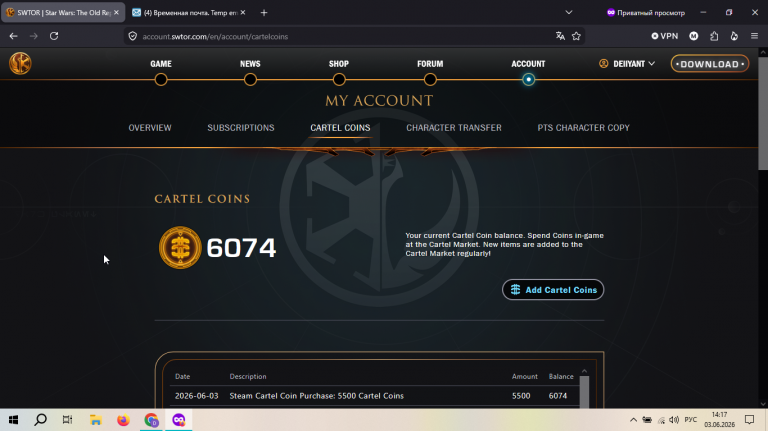768x431 pixels.
Task: Click the circular M toolbar icon
Action: click(694, 36)
